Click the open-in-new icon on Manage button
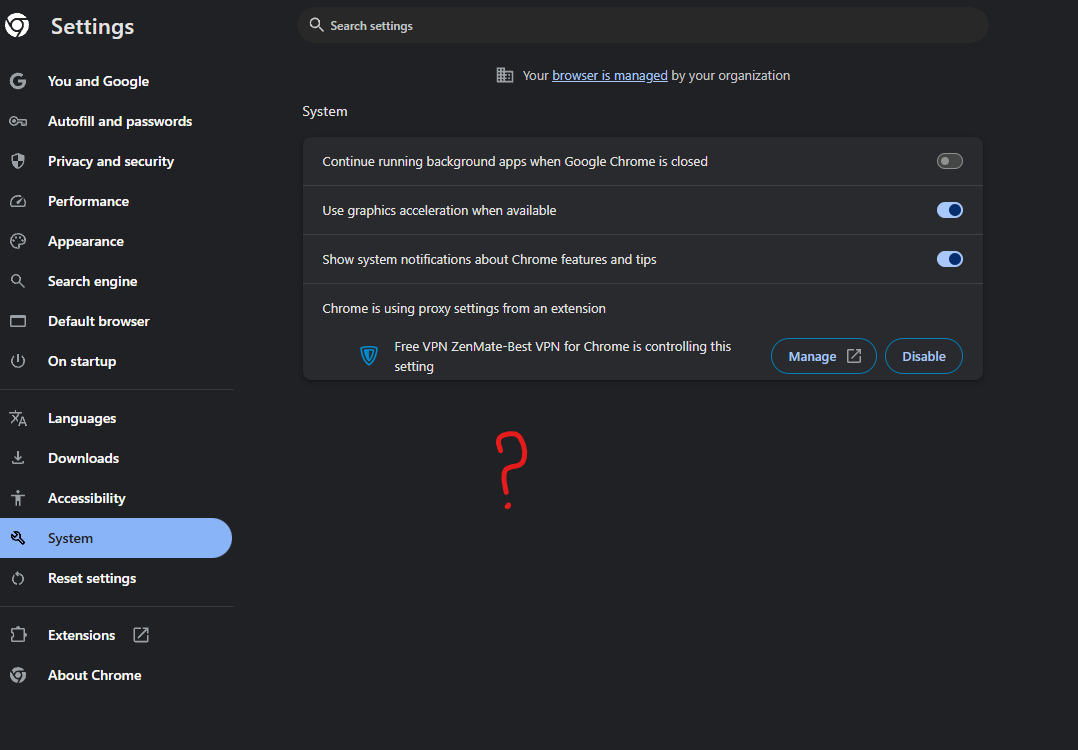The width and height of the screenshot is (1078, 750). [x=854, y=355]
